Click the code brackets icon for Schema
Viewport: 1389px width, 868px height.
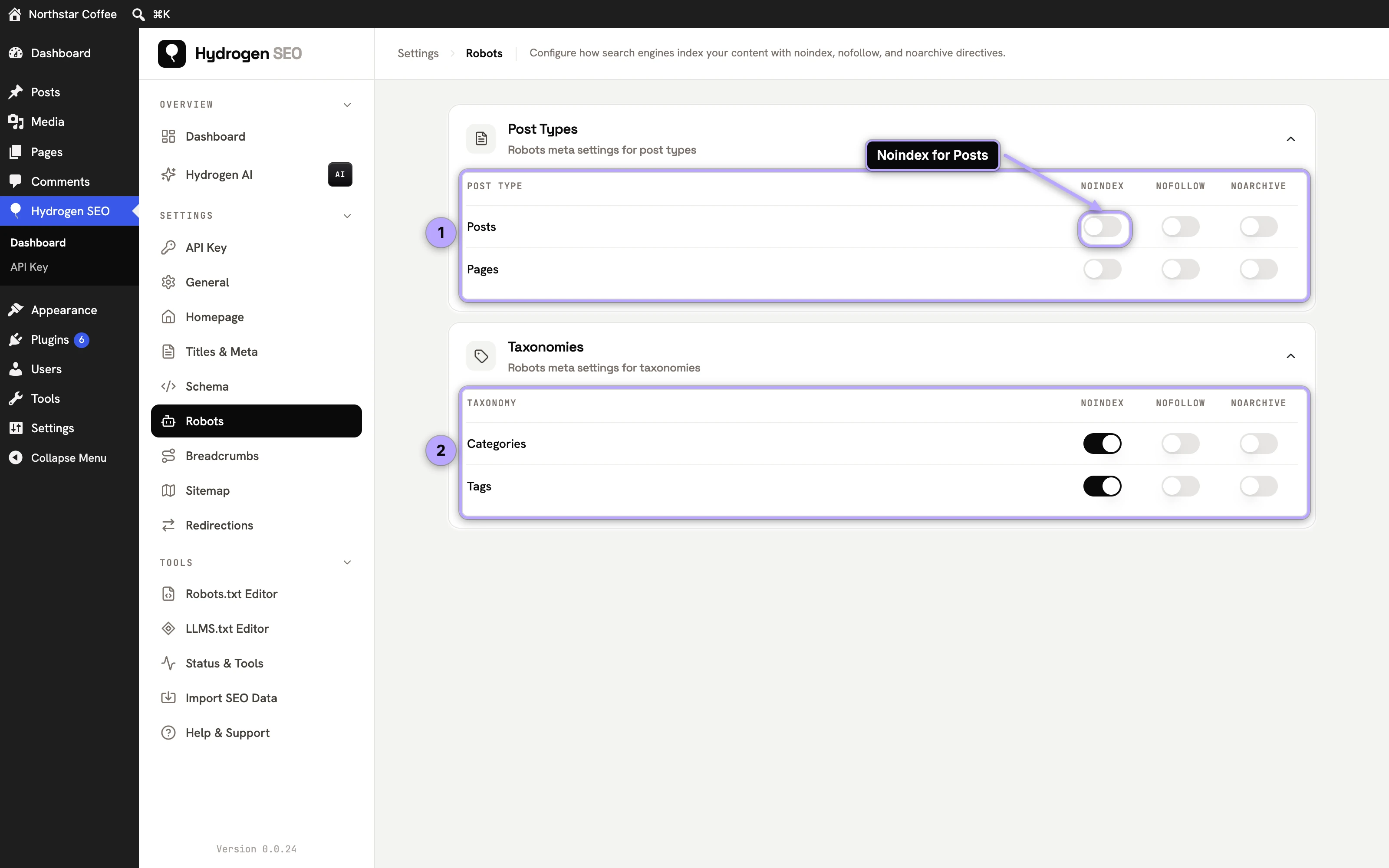168,386
